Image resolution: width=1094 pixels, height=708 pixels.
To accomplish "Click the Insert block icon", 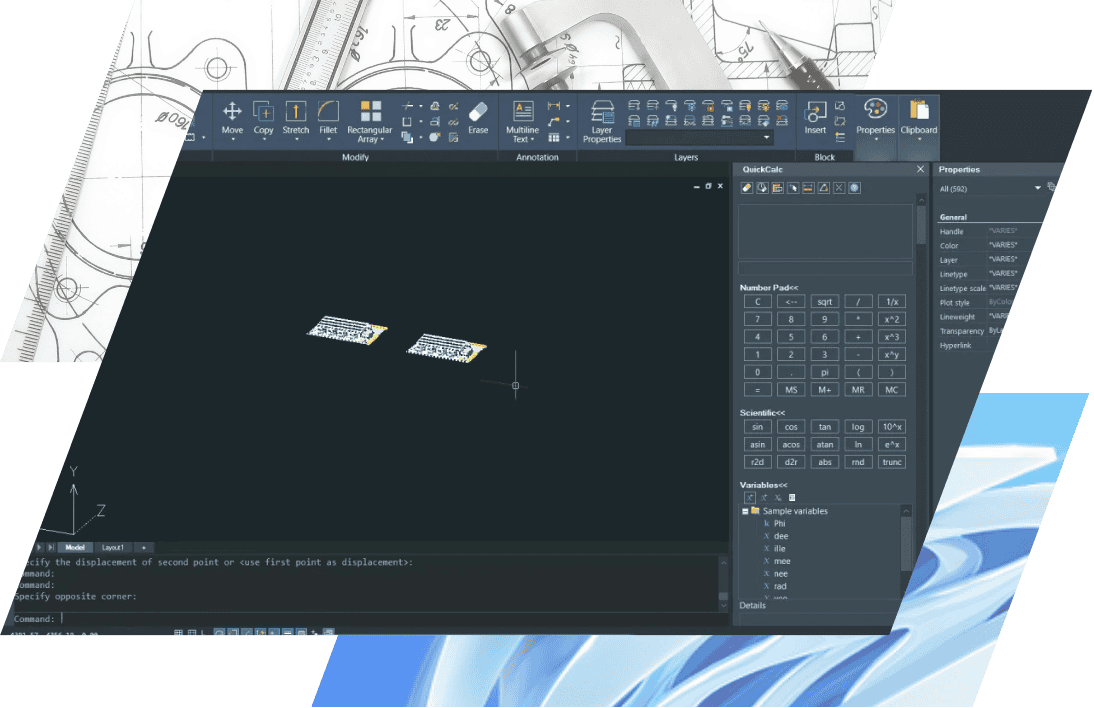I will pos(815,118).
